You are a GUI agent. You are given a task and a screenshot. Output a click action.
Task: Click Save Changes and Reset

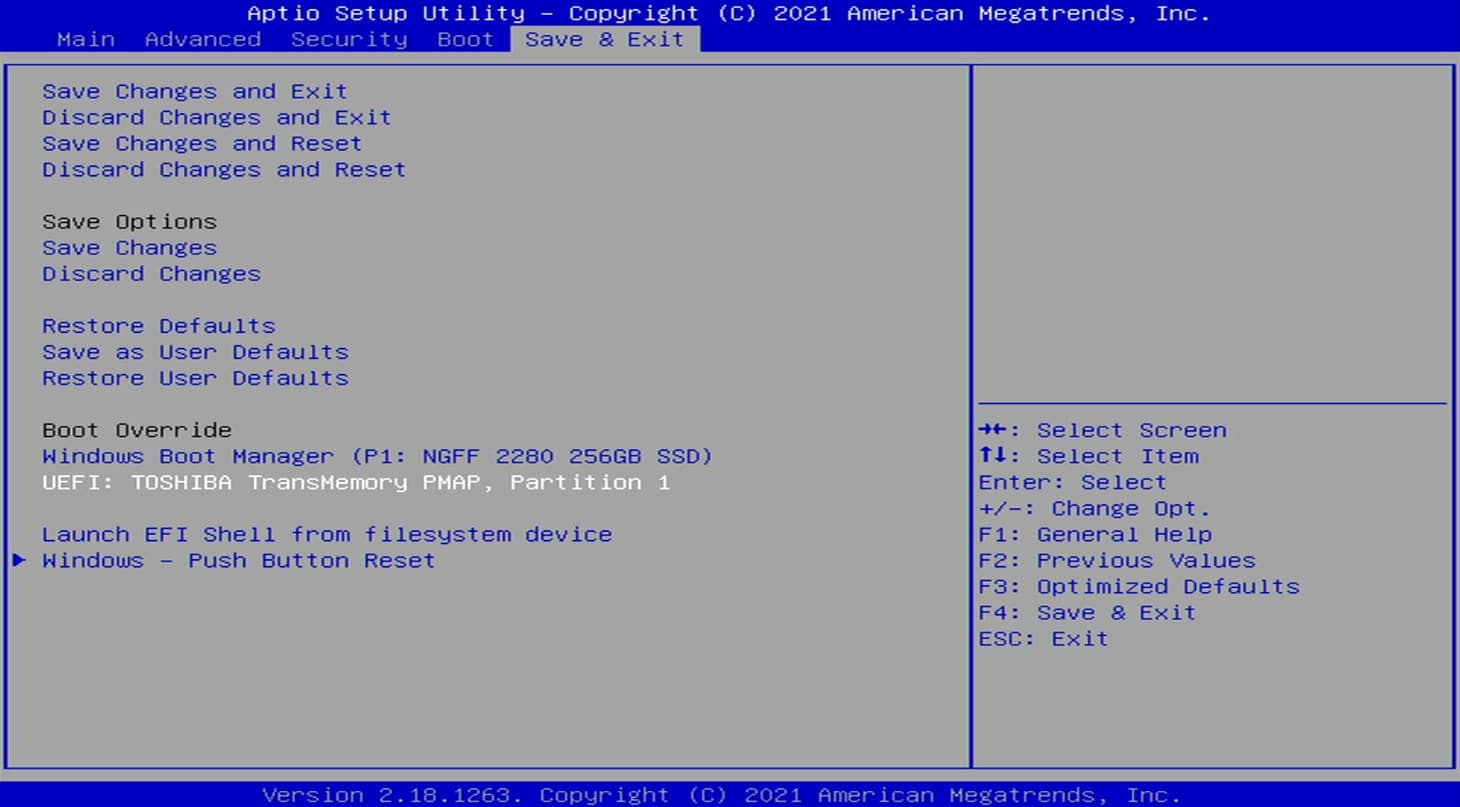[x=201, y=143]
